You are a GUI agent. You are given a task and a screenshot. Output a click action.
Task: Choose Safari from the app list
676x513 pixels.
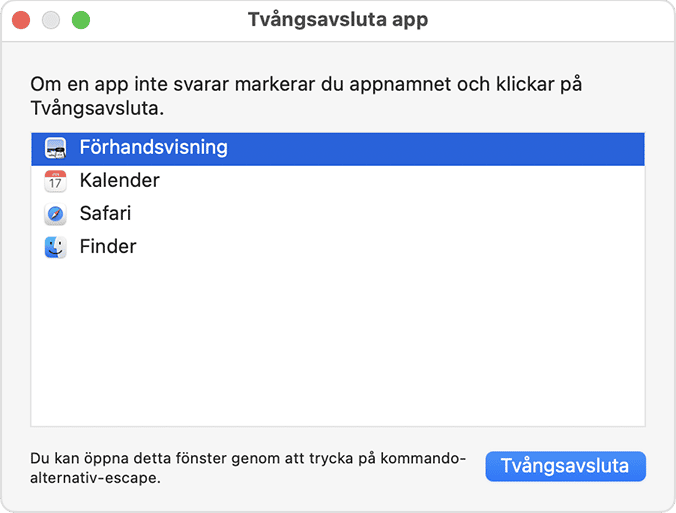(105, 214)
